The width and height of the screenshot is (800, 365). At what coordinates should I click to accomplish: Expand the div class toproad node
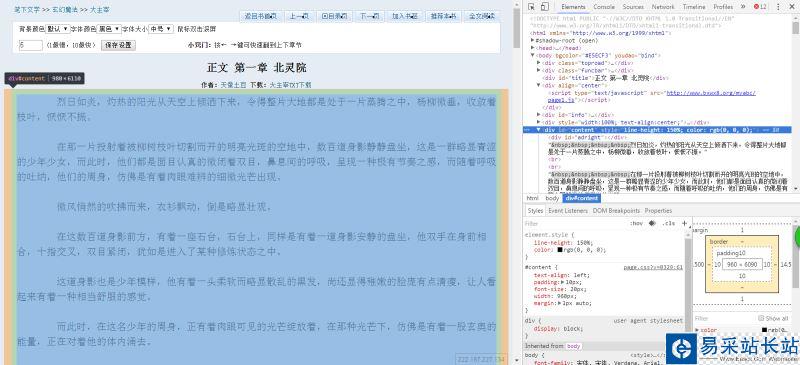pyautogui.click(x=539, y=62)
